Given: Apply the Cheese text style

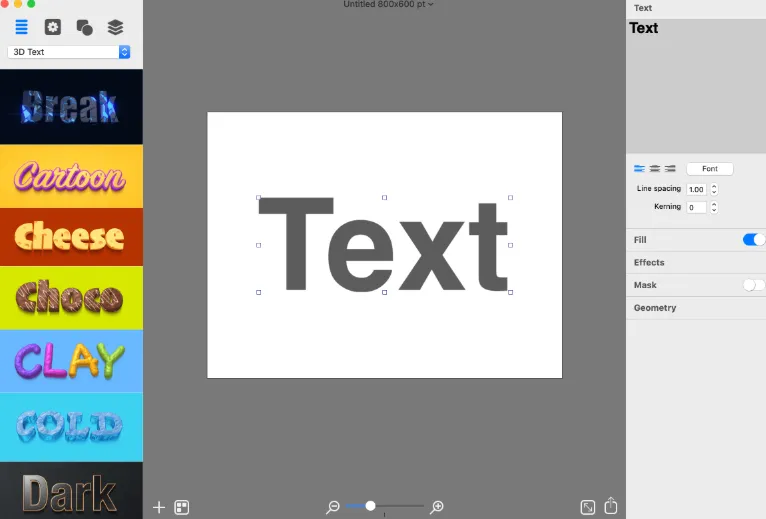Looking at the screenshot, I should (x=71, y=237).
